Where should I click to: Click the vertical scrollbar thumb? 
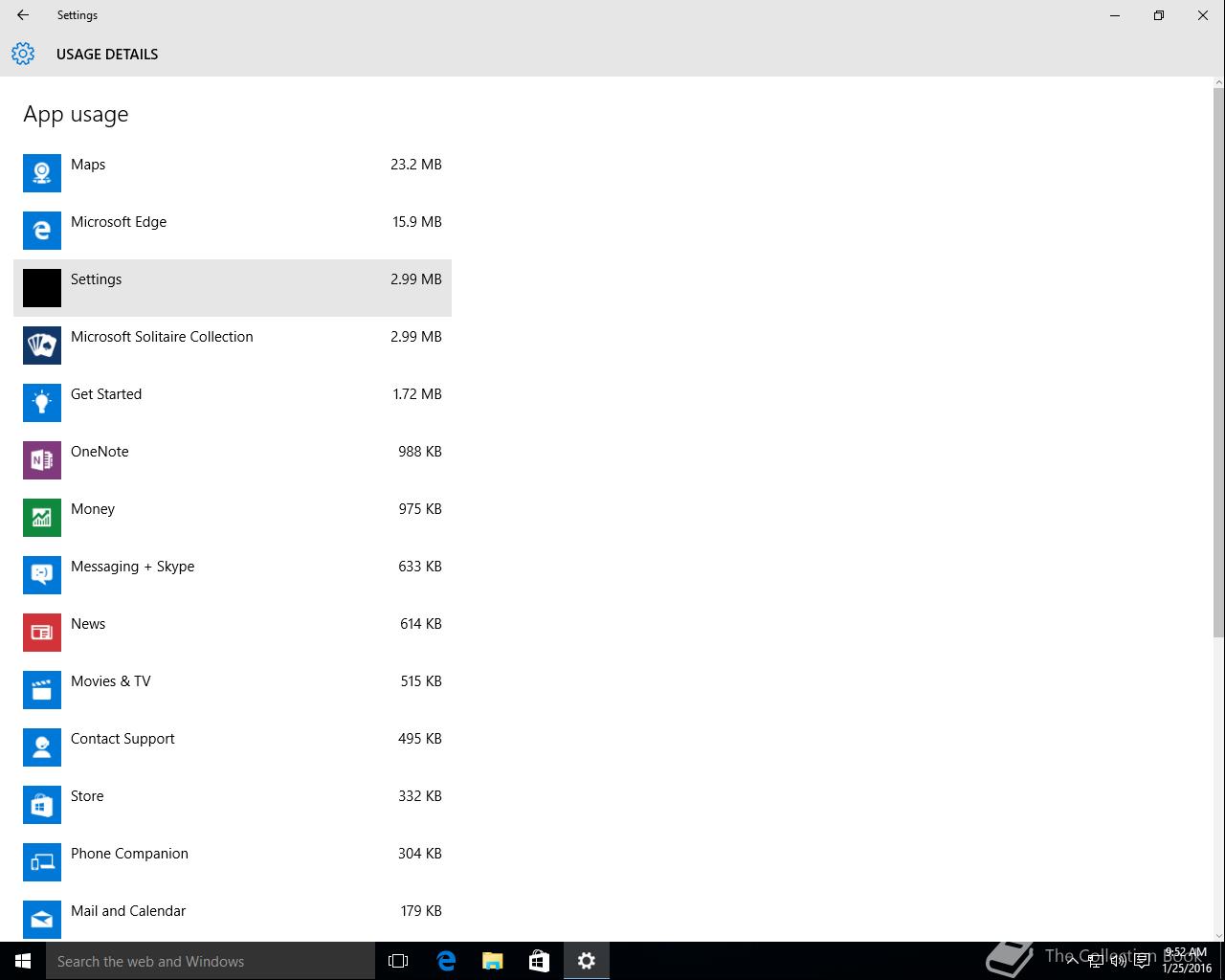tap(1218, 362)
